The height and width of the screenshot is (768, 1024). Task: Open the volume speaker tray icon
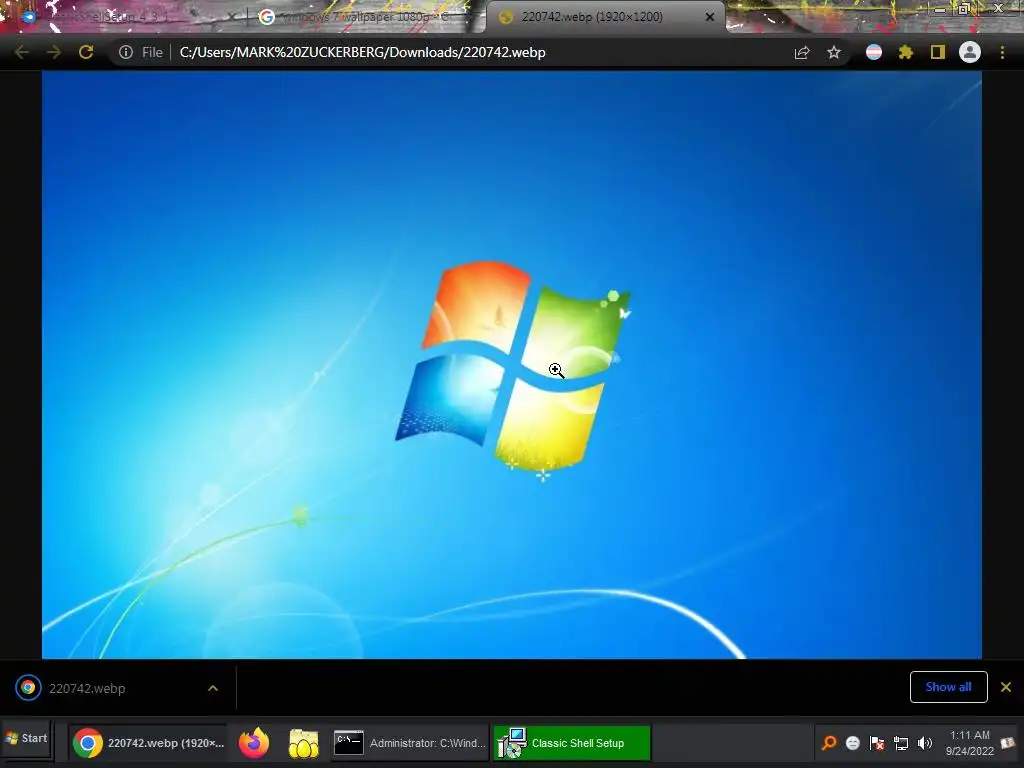925,743
